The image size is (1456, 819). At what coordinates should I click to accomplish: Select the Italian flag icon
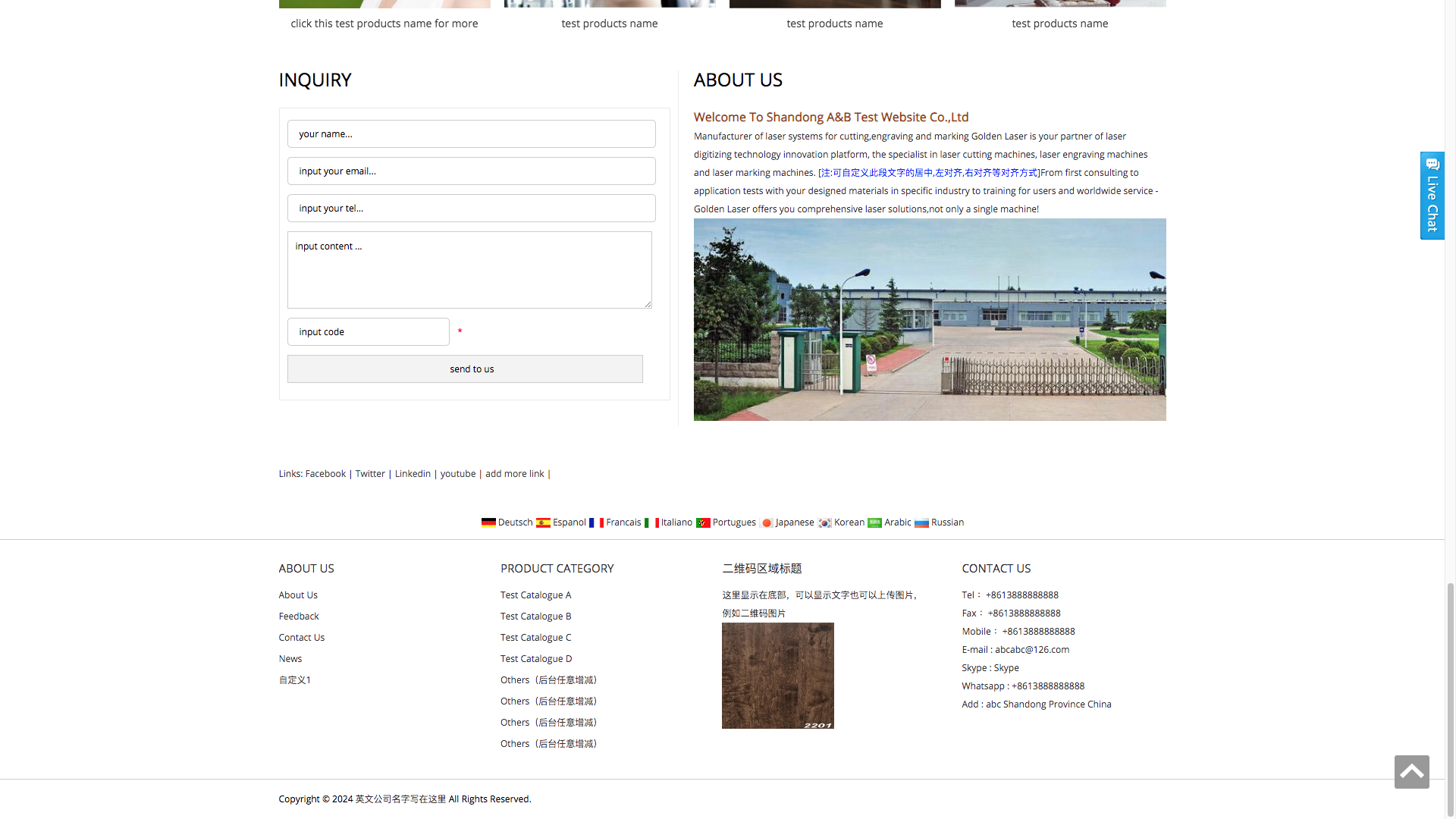pos(651,522)
